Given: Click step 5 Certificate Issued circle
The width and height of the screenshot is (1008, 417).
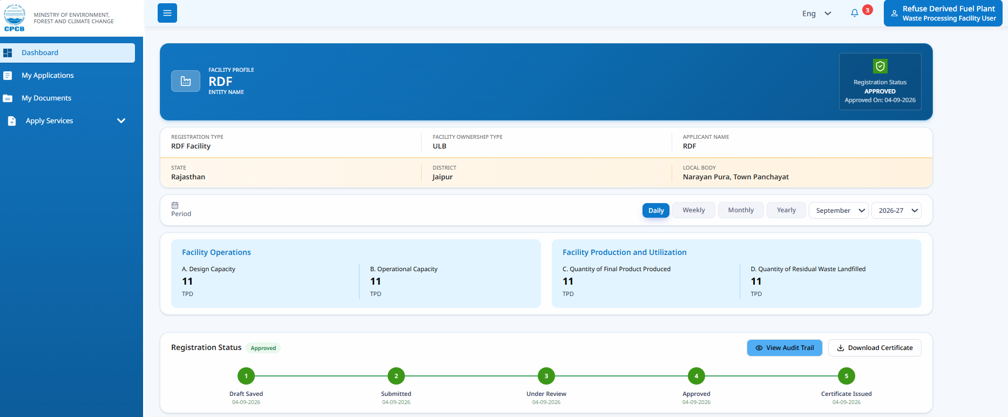Looking at the screenshot, I should tap(847, 376).
